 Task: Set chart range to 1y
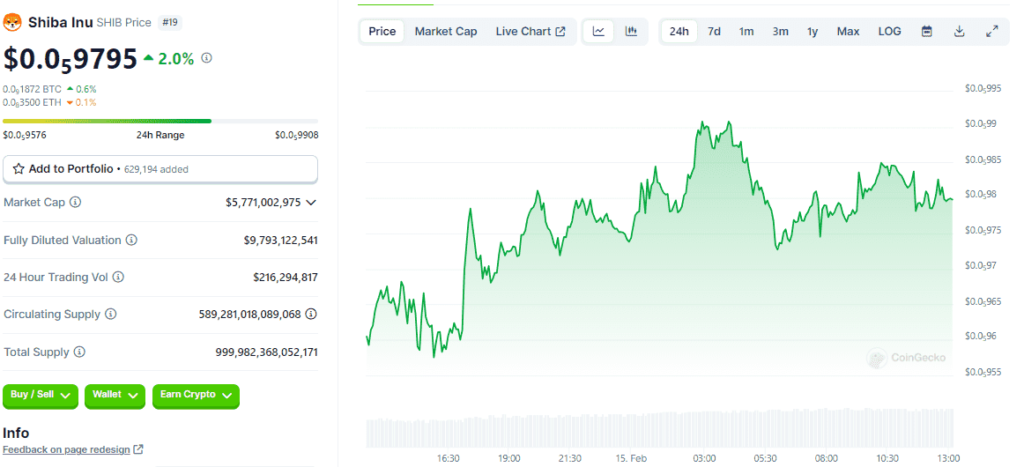point(812,31)
